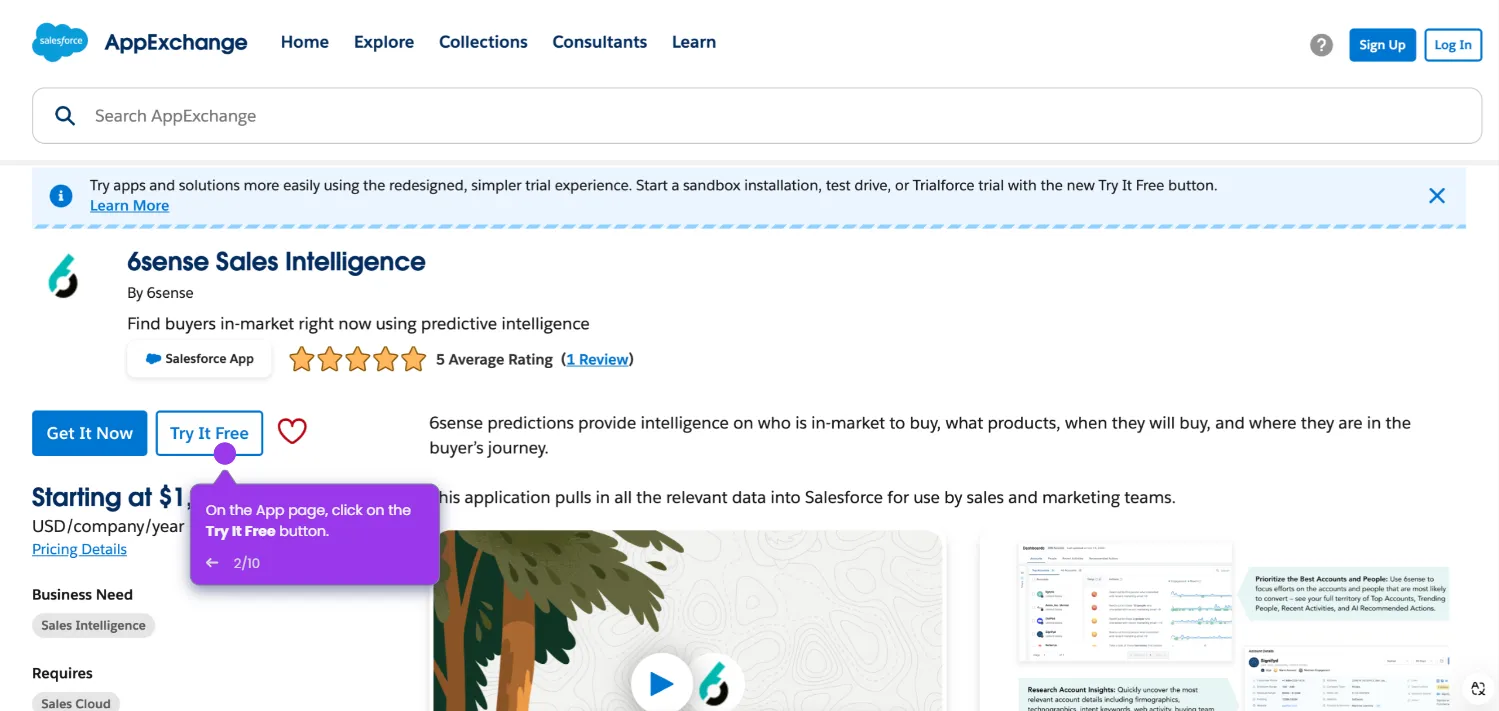This screenshot has height=711, width=1499.
Task: Dismiss the info banner with X
Action: (1437, 196)
